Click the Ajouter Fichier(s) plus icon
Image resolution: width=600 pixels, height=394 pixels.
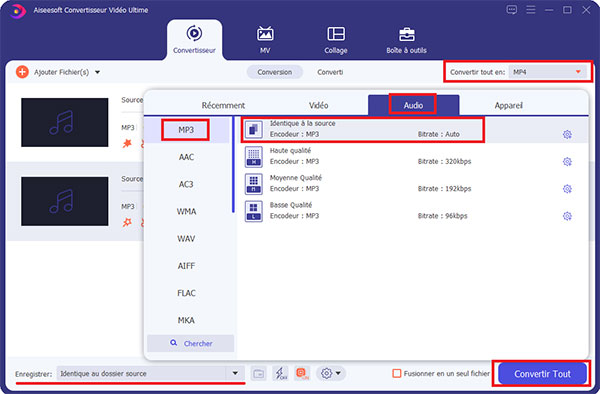coord(22,72)
